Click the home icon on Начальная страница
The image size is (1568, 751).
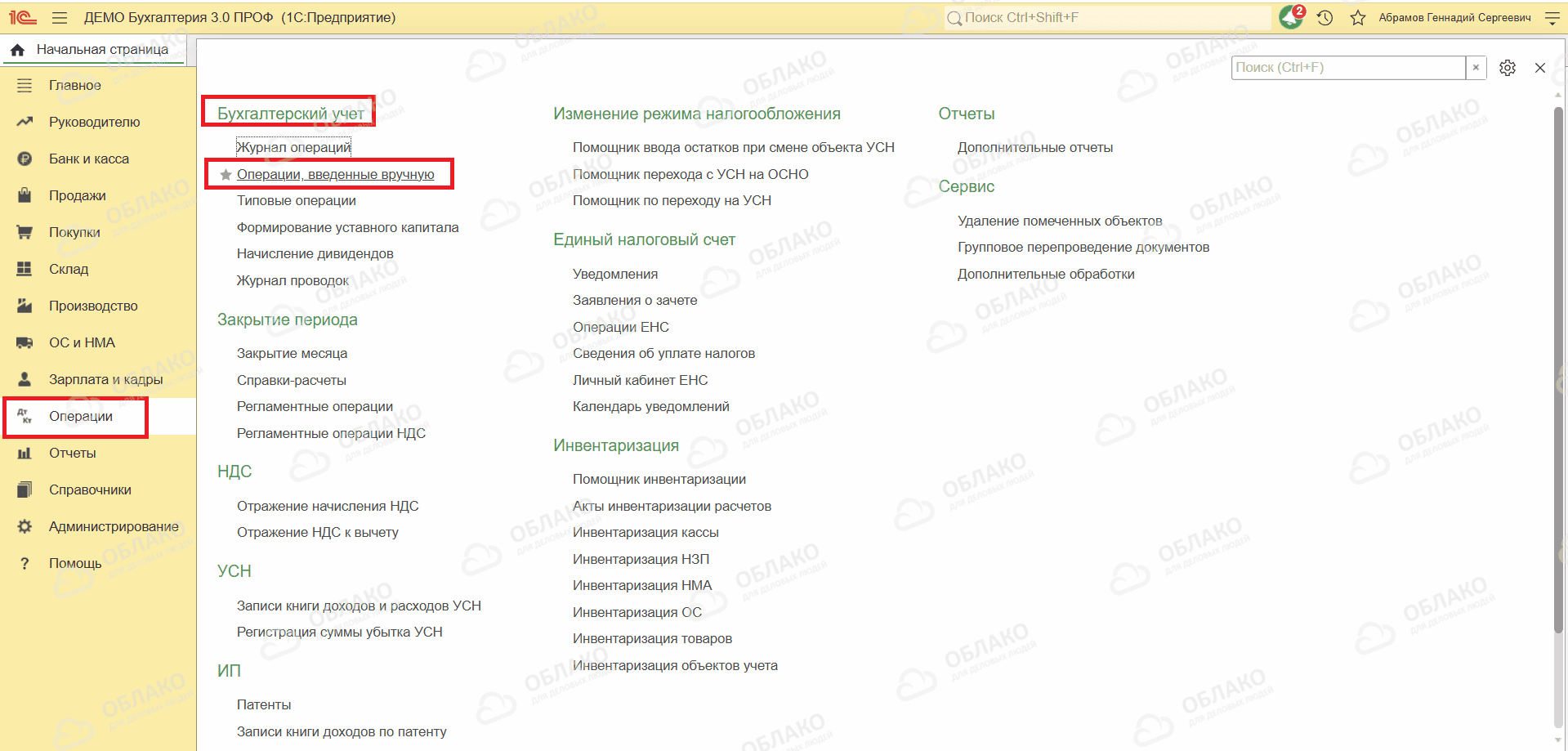coord(17,50)
